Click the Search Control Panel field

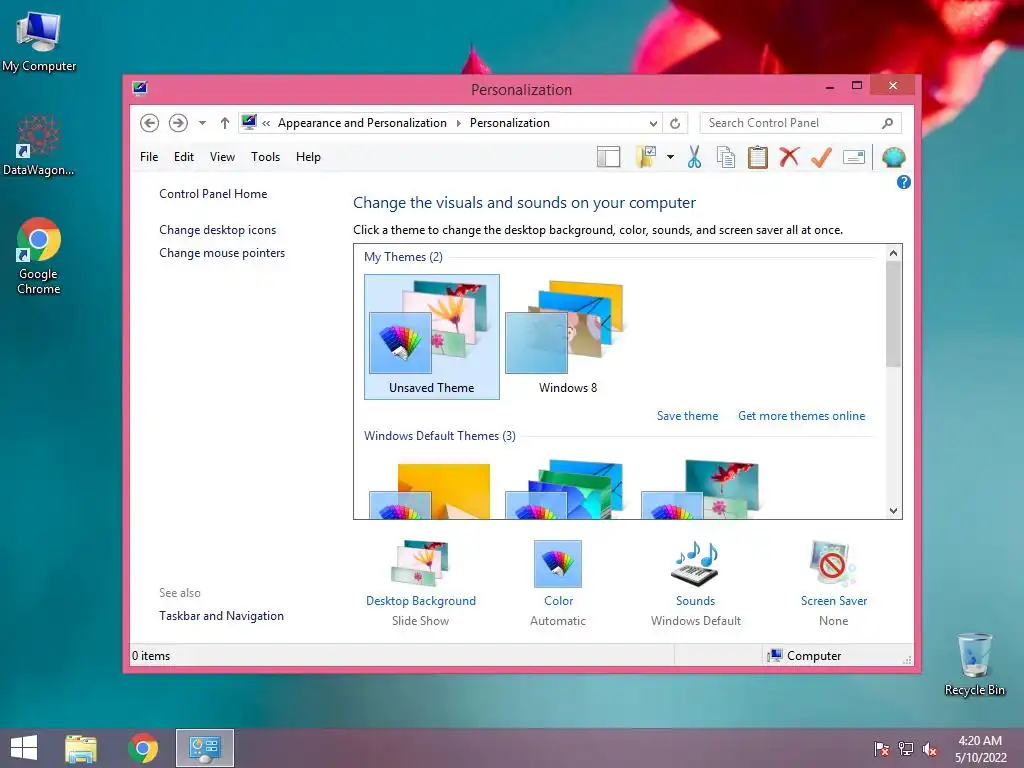coord(801,123)
